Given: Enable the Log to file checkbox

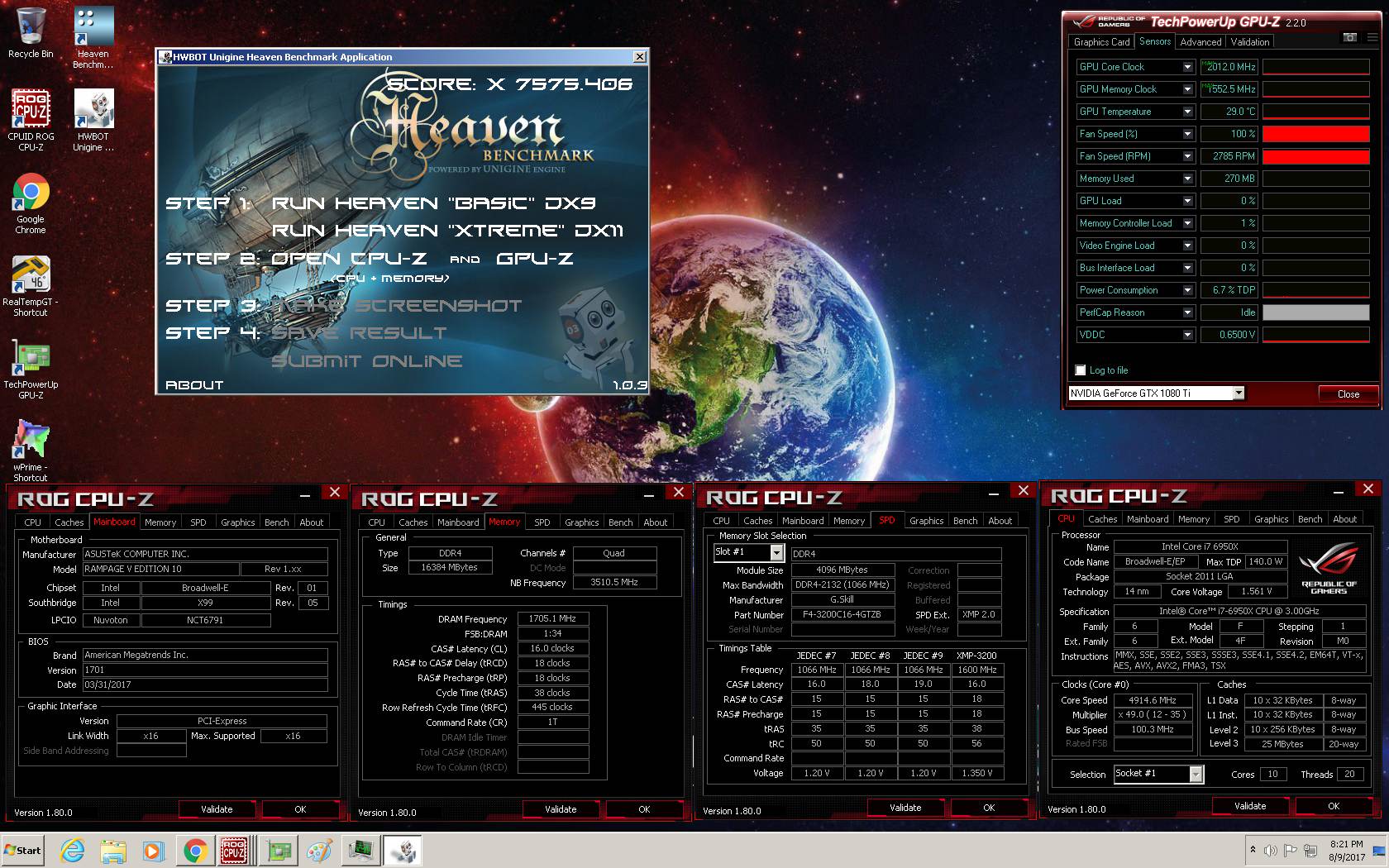Looking at the screenshot, I should coord(1080,370).
